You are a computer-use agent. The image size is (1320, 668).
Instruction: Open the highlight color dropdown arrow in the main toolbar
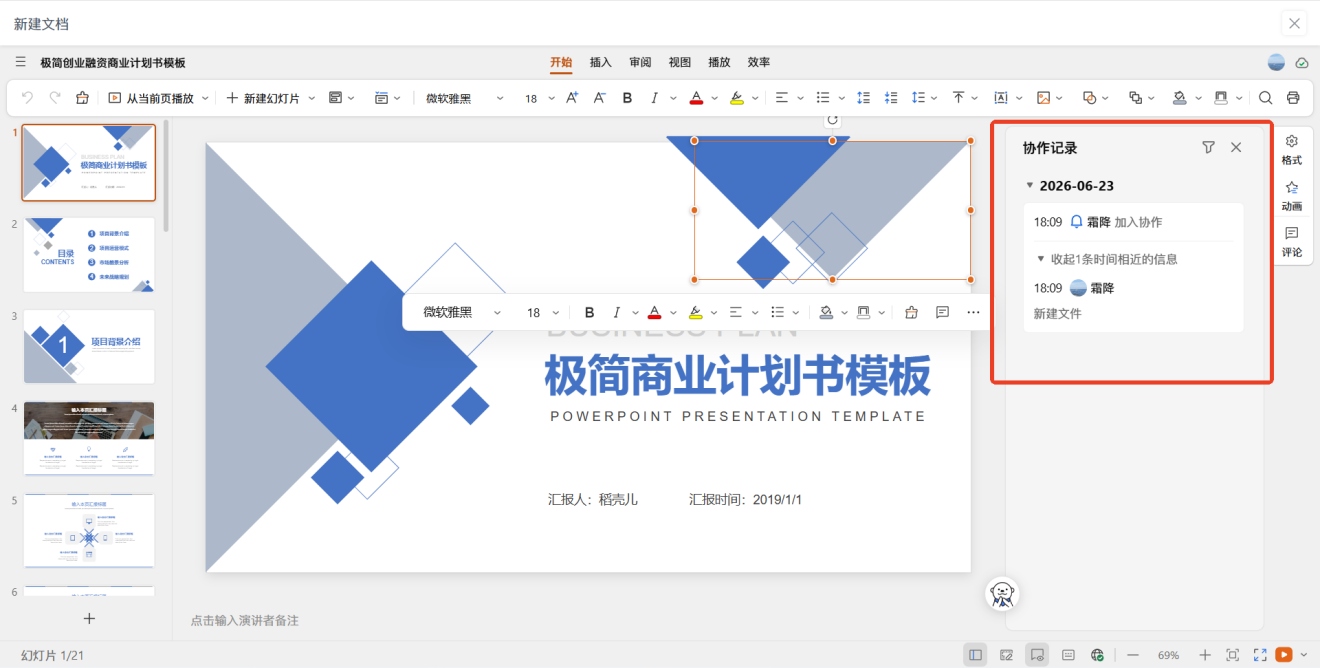point(755,98)
